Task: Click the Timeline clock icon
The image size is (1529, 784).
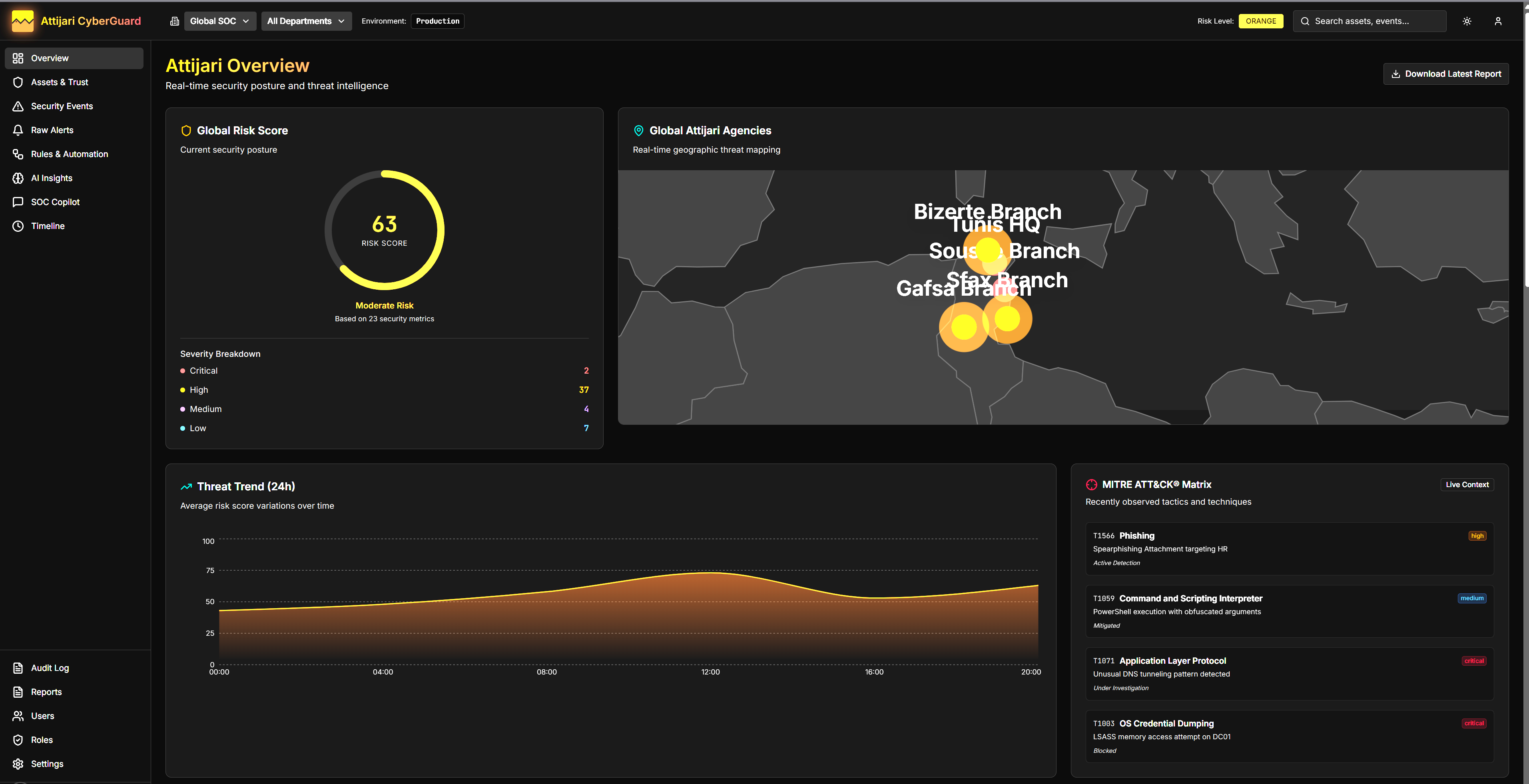Action: 18,226
